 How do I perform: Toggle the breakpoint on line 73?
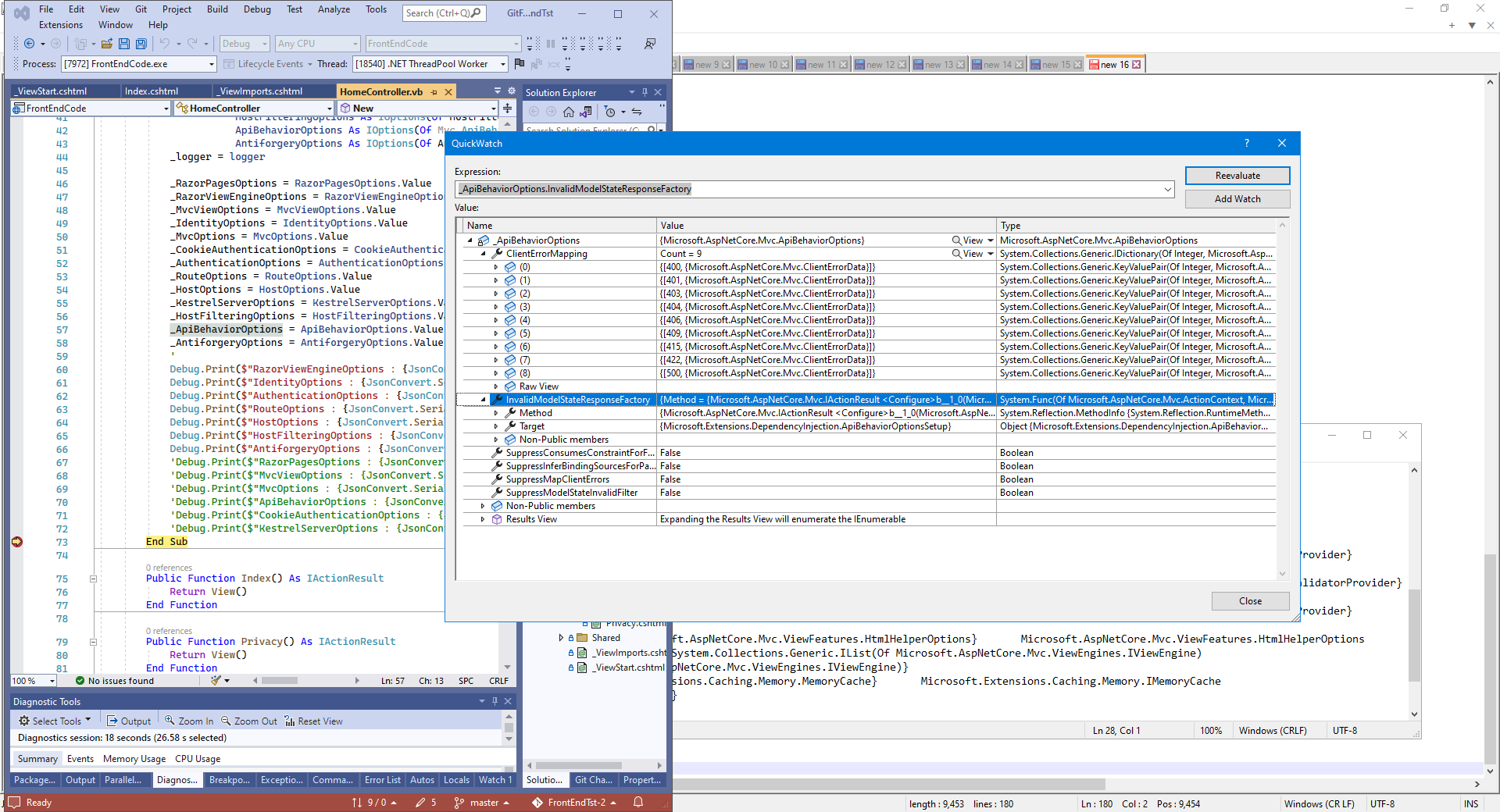[17, 542]
